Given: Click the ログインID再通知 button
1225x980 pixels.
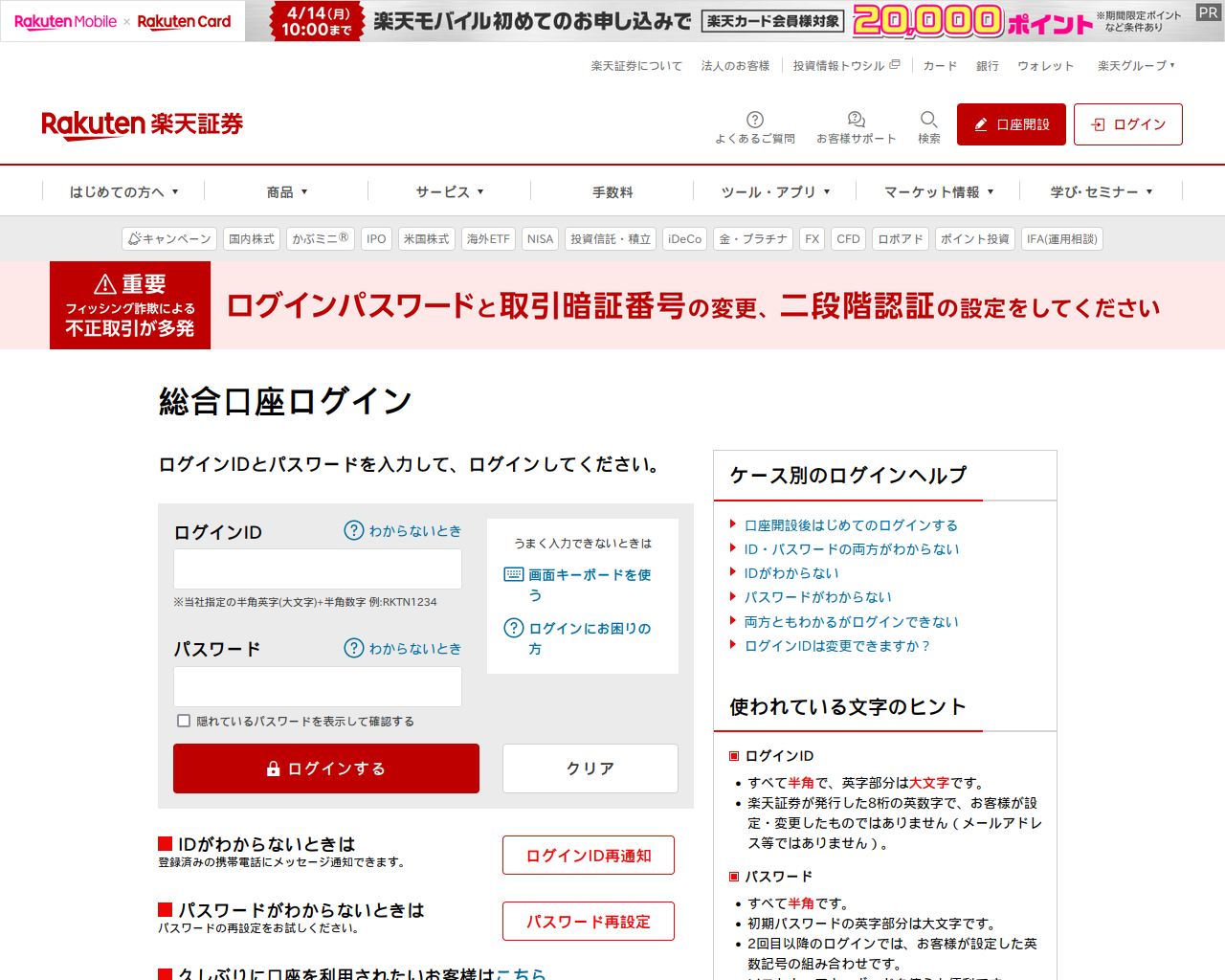Looking at the screenshot, I should pyautogui.click(x=589, y=856).
